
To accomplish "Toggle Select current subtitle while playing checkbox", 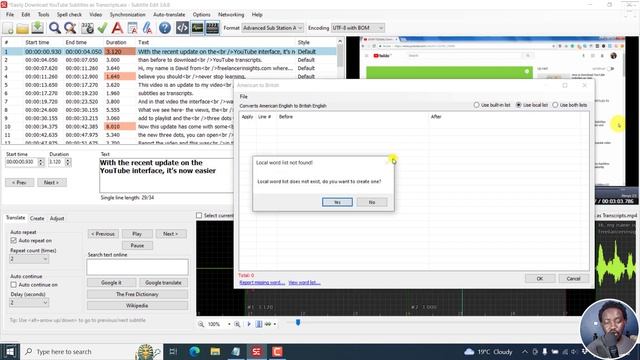I will coord(199,215).
